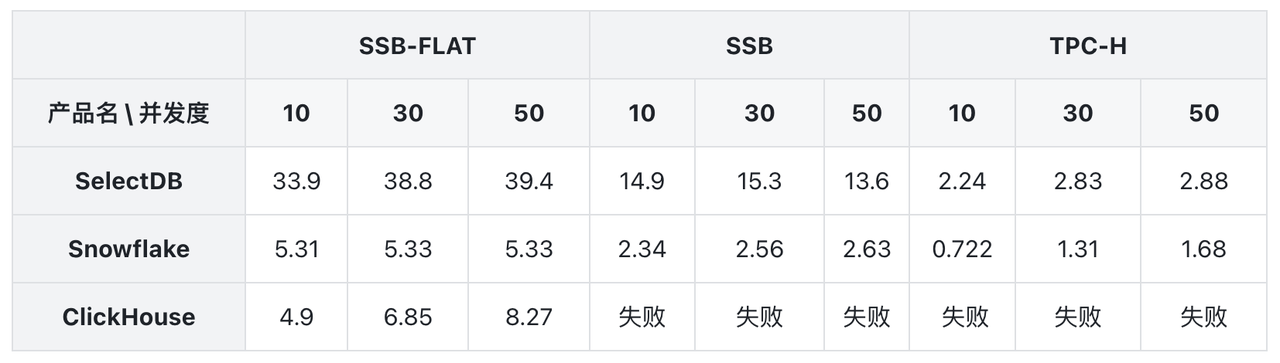Screen dimensions: 1280x363
Task: Select the 14.9 value cell
Action: tap(642, 181)
